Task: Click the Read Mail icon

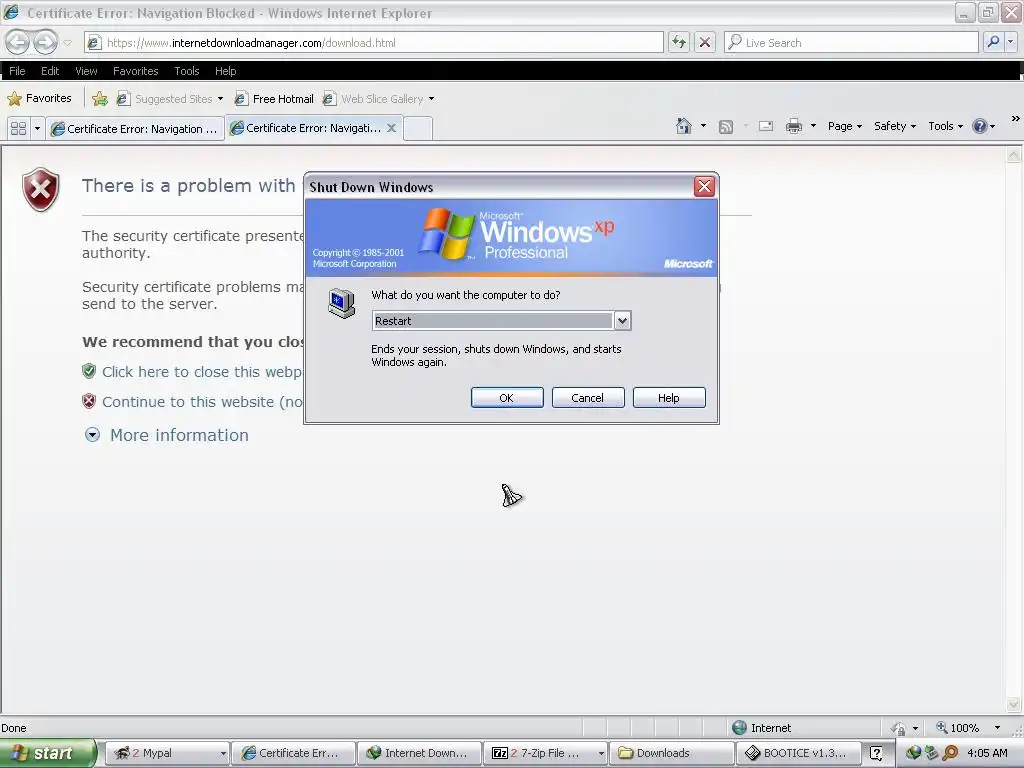Action: pos(766,126)
